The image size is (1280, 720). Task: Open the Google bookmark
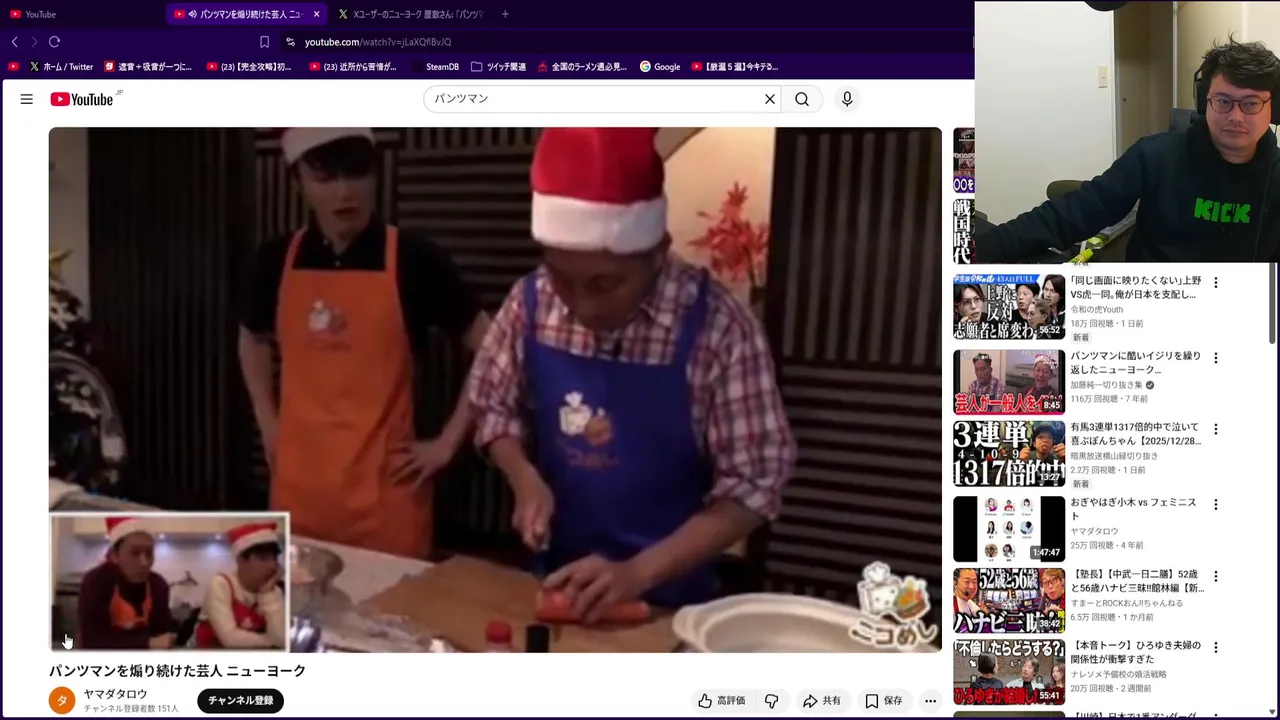coord(660,67)
